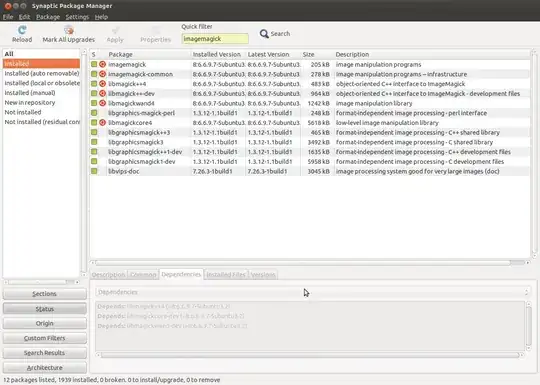Open the Help menu
Image resolution: width=540 pixels, height=385 pixels.
pyautogui.click(x=101, y=17)
